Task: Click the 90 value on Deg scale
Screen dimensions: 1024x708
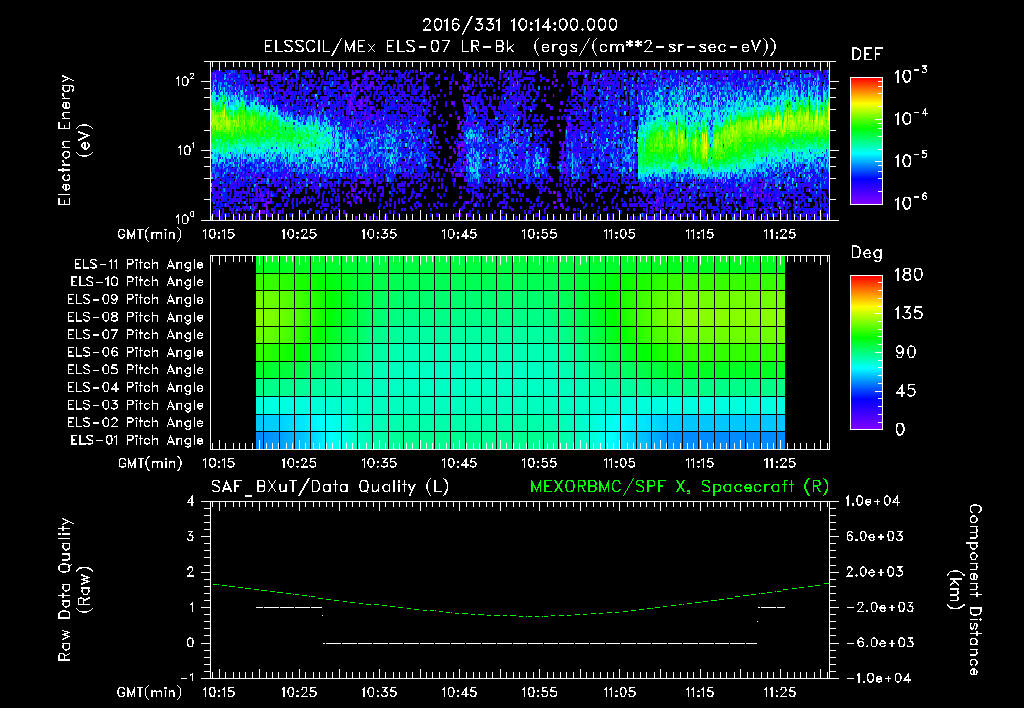Action: 905,353
